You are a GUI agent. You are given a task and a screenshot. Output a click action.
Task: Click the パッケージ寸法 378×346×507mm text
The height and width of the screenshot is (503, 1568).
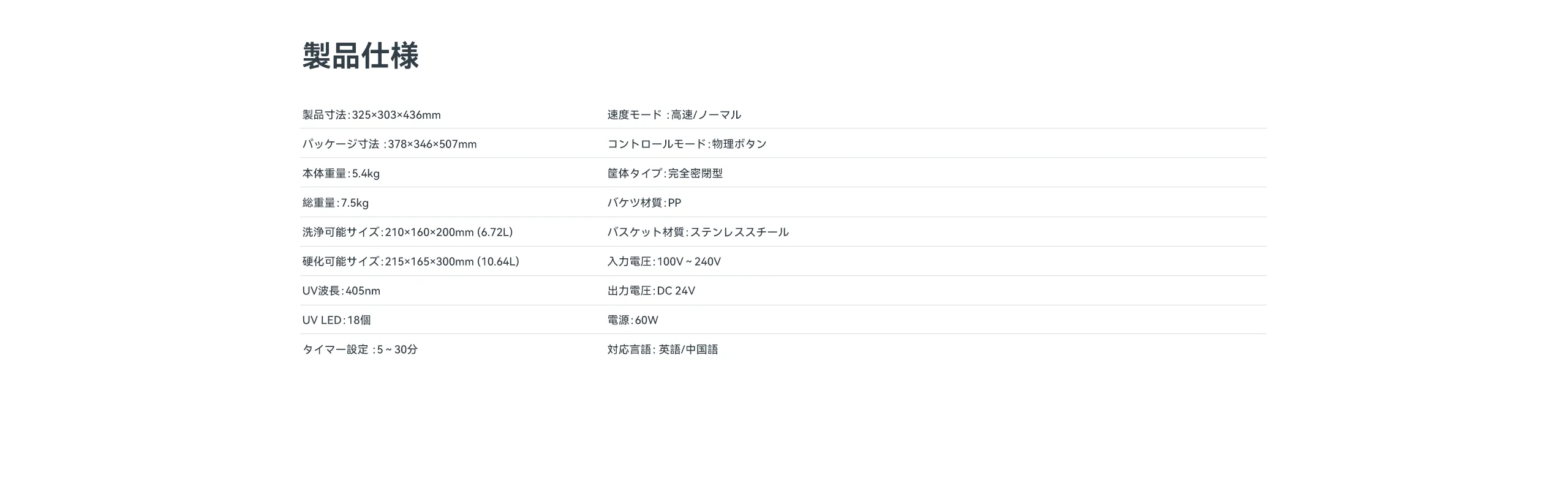tap(389, 144)
